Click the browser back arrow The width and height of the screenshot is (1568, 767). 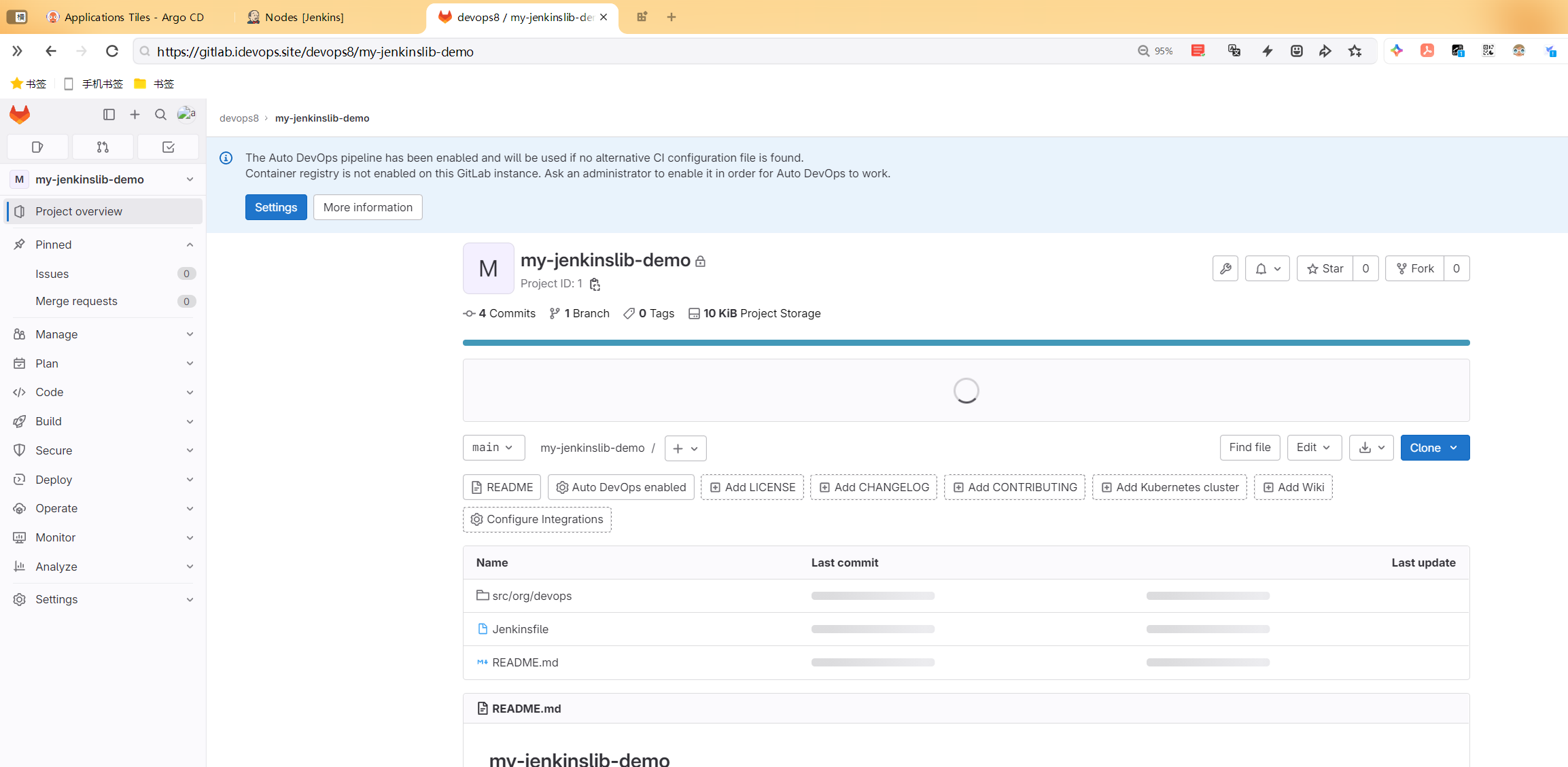click(x=51, y=51)
